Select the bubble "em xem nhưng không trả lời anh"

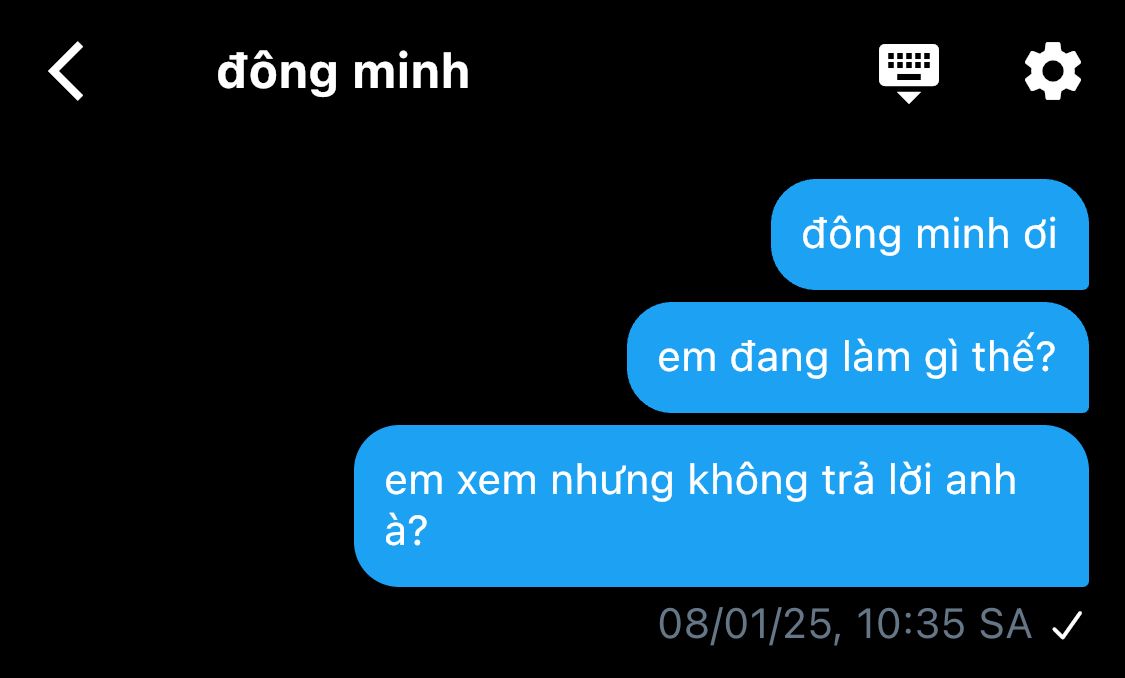(722, 506)
